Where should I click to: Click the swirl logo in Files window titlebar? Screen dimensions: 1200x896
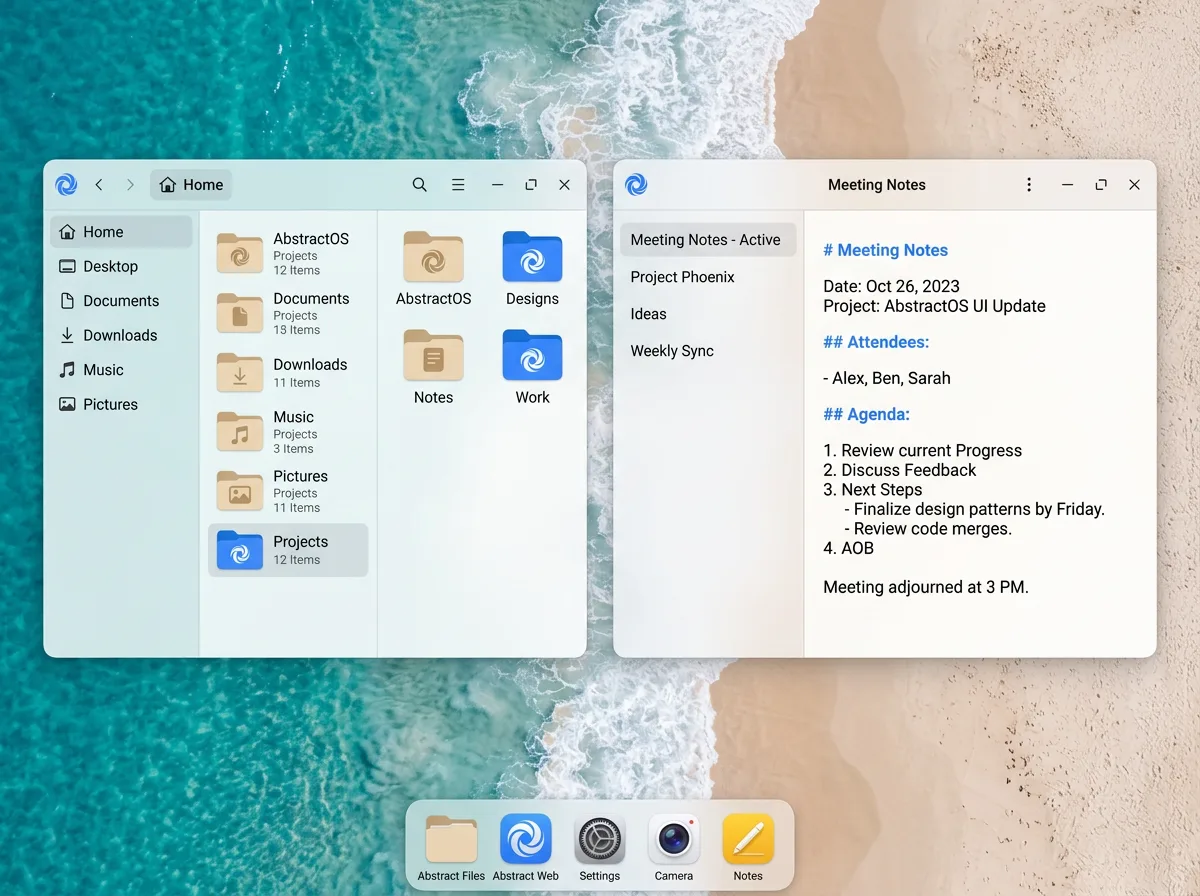pos(66,185)
